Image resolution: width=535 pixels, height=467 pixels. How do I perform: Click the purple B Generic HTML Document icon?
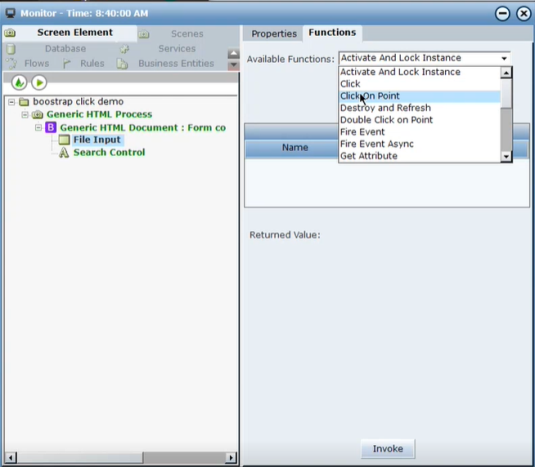[50, 128]
